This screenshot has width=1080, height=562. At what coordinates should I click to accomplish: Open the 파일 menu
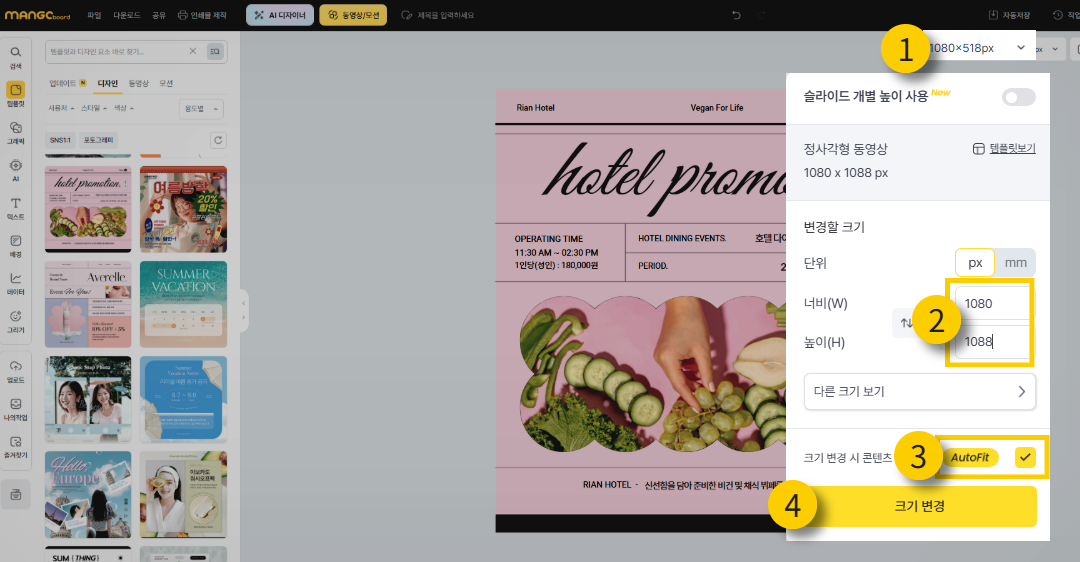pyautogui.click(x=94, y=15)
